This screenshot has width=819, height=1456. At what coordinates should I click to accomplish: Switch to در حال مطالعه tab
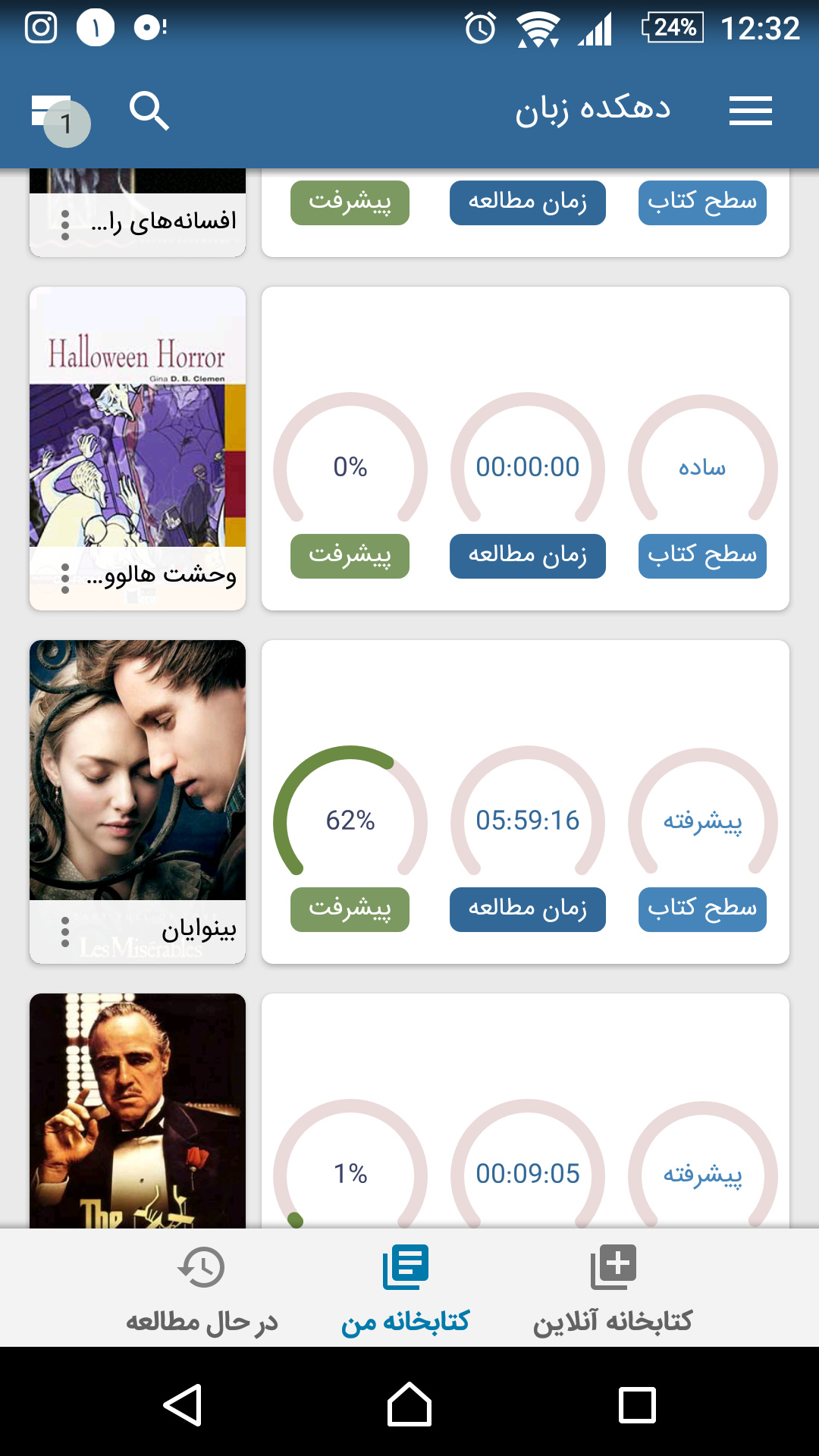click(x=202, y=1289)
